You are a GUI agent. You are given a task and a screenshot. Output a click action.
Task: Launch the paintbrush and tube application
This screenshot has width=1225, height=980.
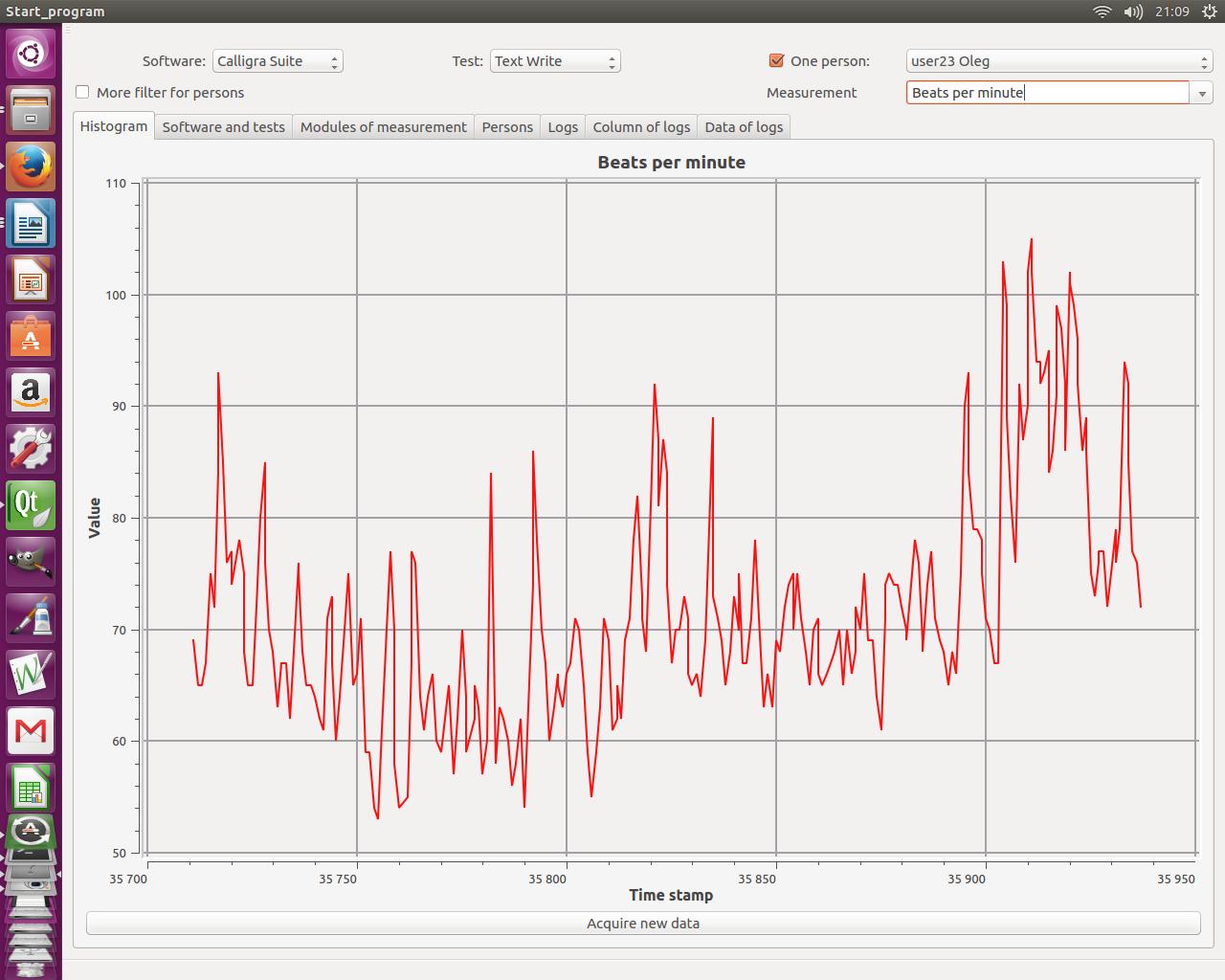31,618
